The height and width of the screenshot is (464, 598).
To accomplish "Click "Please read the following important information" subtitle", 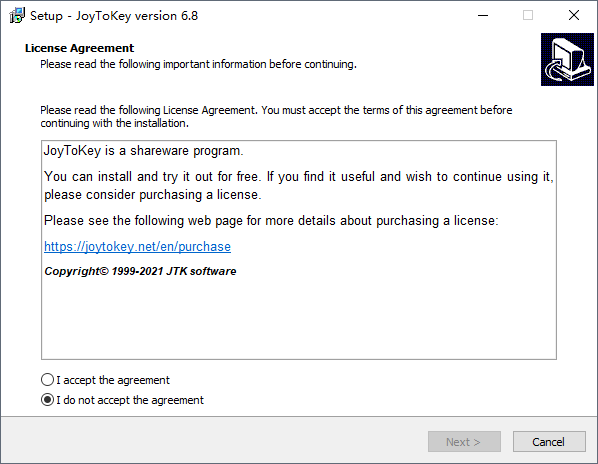I will pos(198,64).
